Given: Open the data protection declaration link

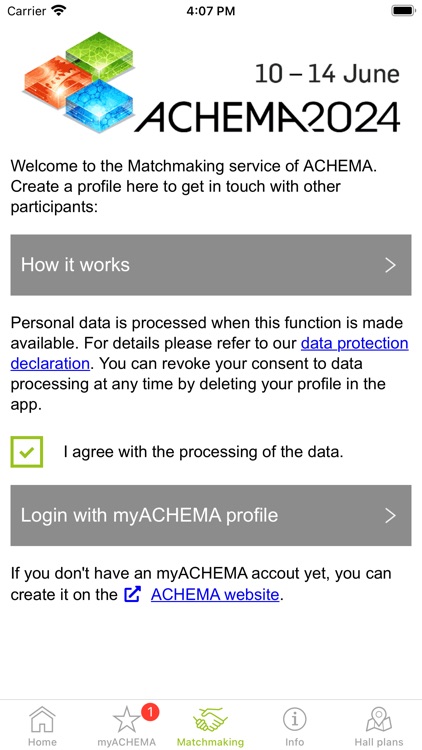Looking at the screenshot, I should coord(210,353).
